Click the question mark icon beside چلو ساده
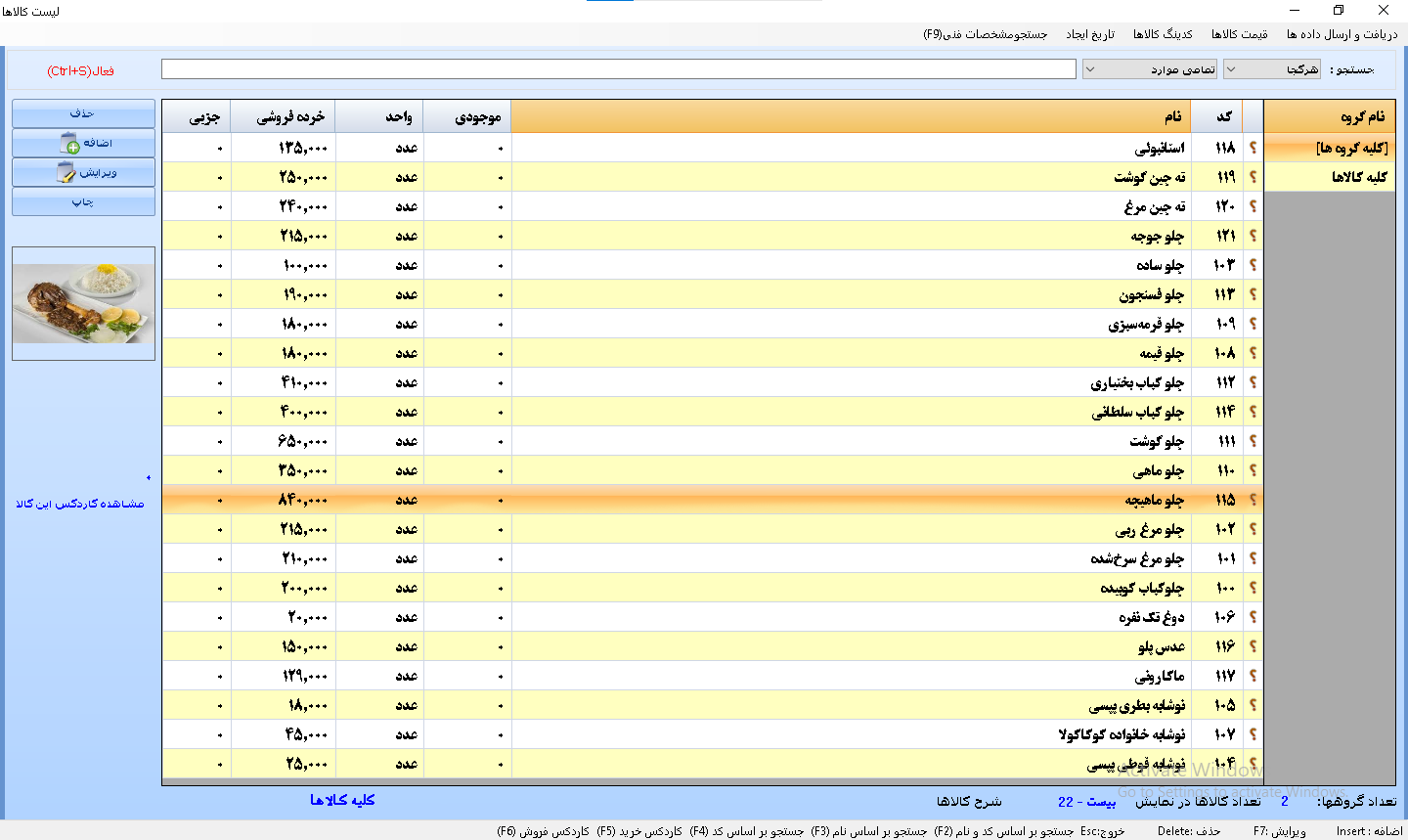Screen dimensions: 1408x840 (1253, 265)
